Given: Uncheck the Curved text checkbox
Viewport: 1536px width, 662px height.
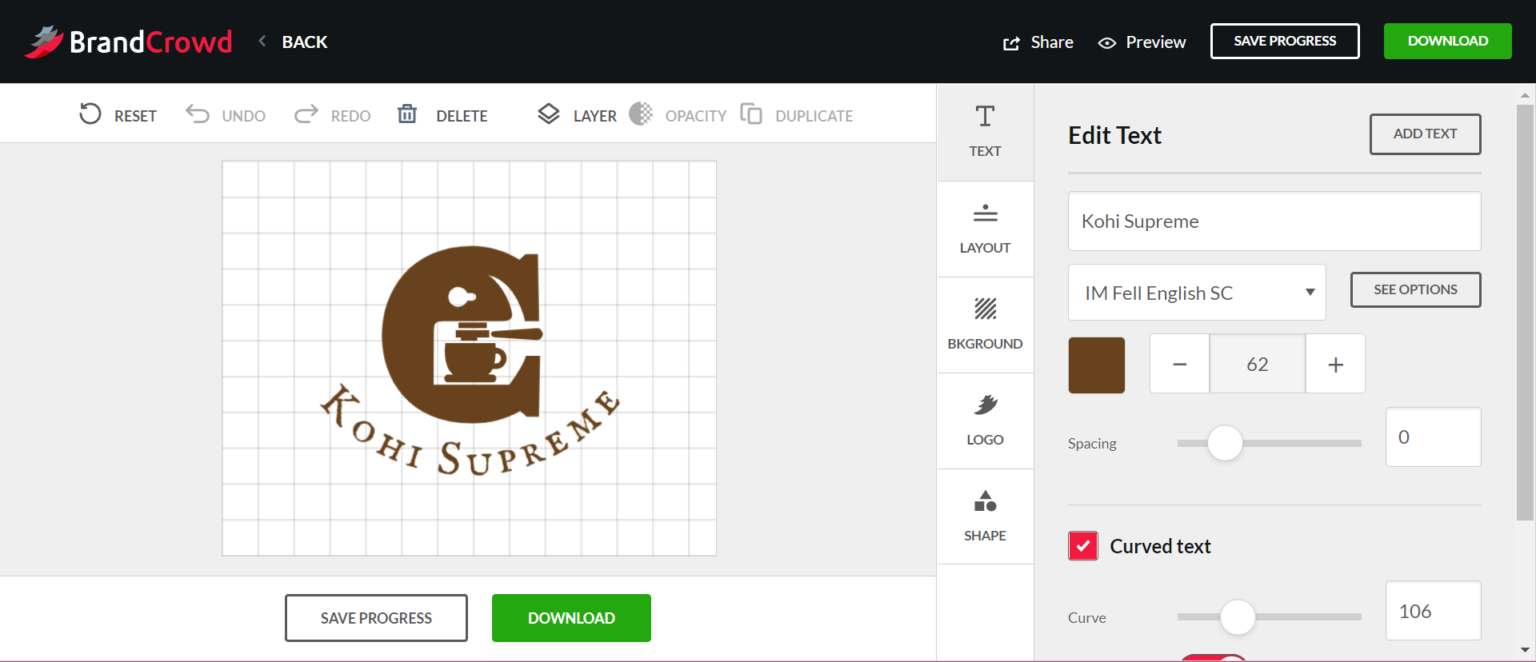Looking at the screenshot, I should coord(1083,546).
